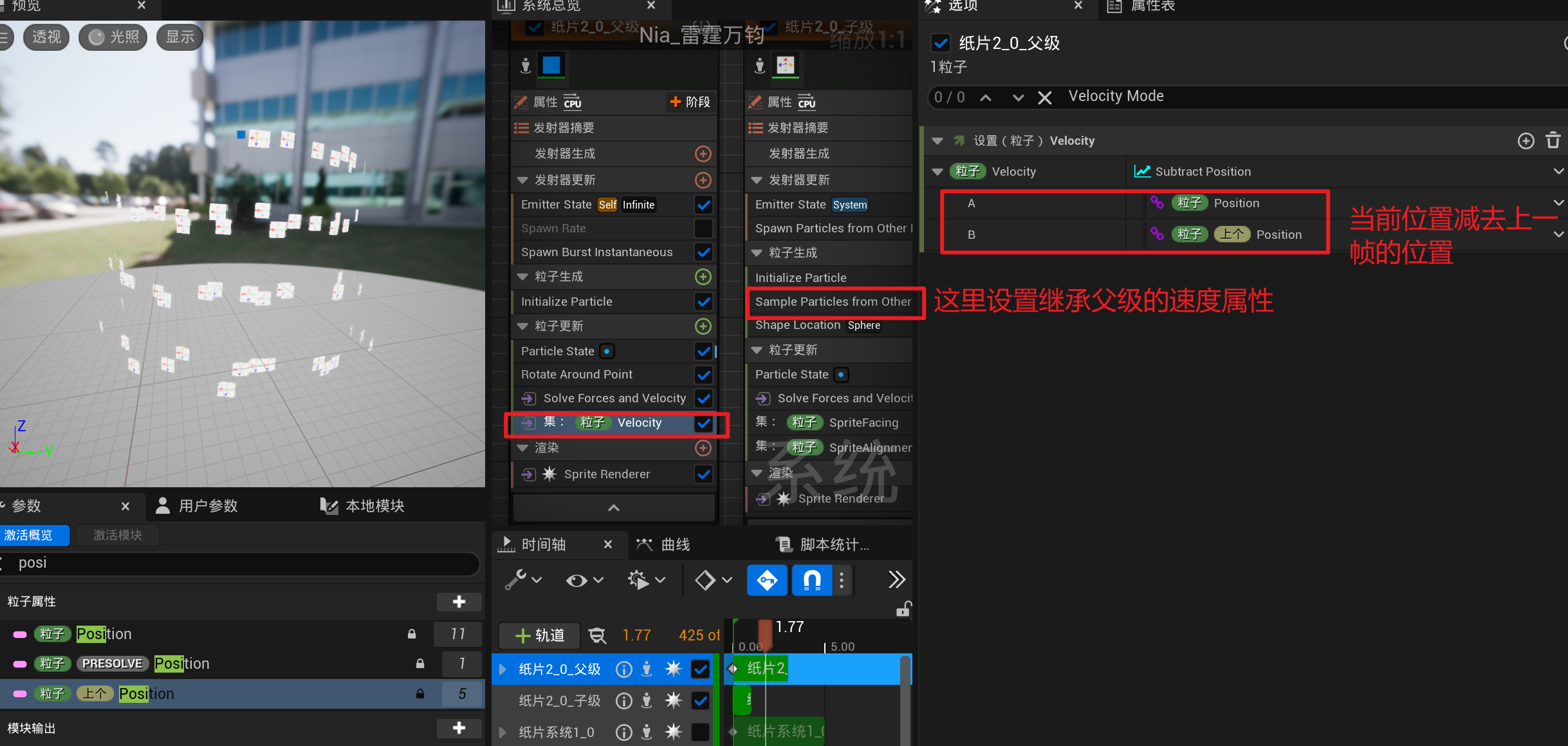The width and height of the screenshot is (1568, 746).
Task: Enable the Spawn Rate module checkbox
Action: (703, 228)
